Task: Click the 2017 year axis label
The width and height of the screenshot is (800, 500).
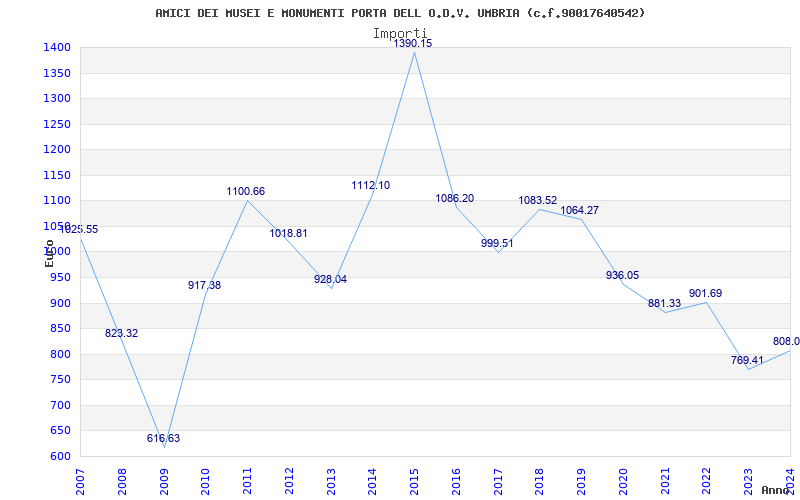Action: pyautogui.click(x=498, y=481)
